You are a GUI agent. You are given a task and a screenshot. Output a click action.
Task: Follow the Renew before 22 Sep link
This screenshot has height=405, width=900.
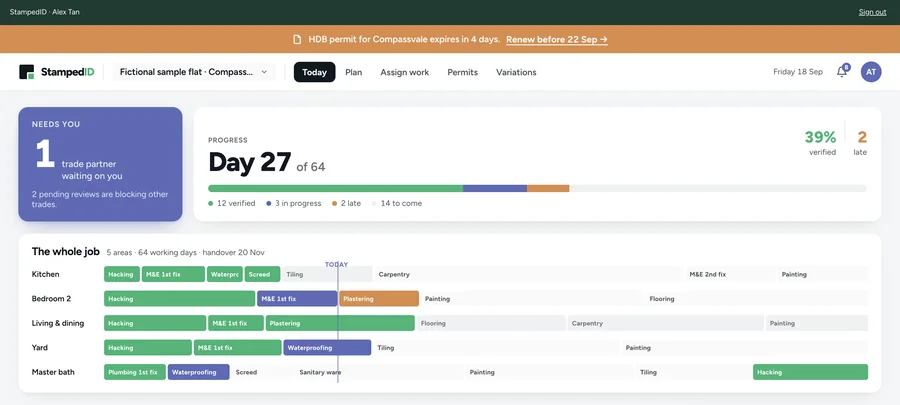[x=557, y=40]
